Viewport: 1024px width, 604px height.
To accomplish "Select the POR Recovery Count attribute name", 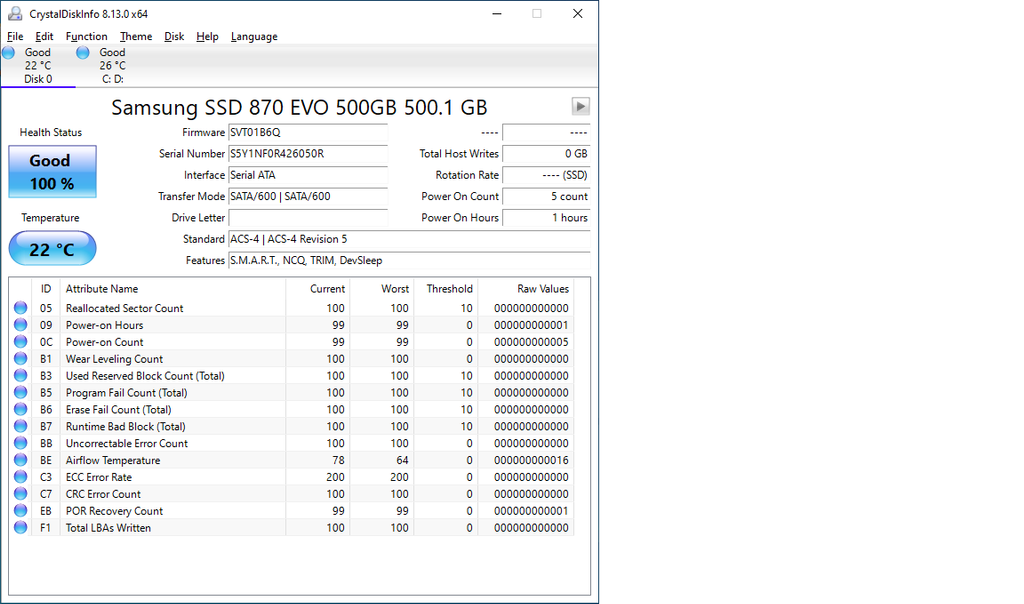I will (114, 511).
